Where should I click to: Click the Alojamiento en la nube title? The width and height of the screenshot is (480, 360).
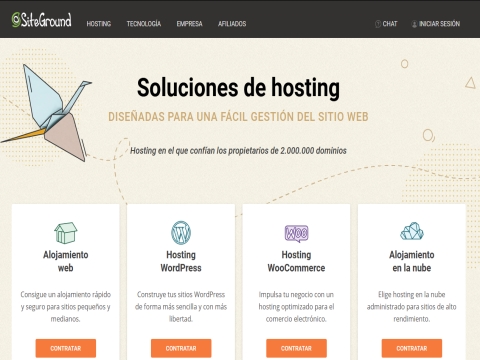point(412,261)
